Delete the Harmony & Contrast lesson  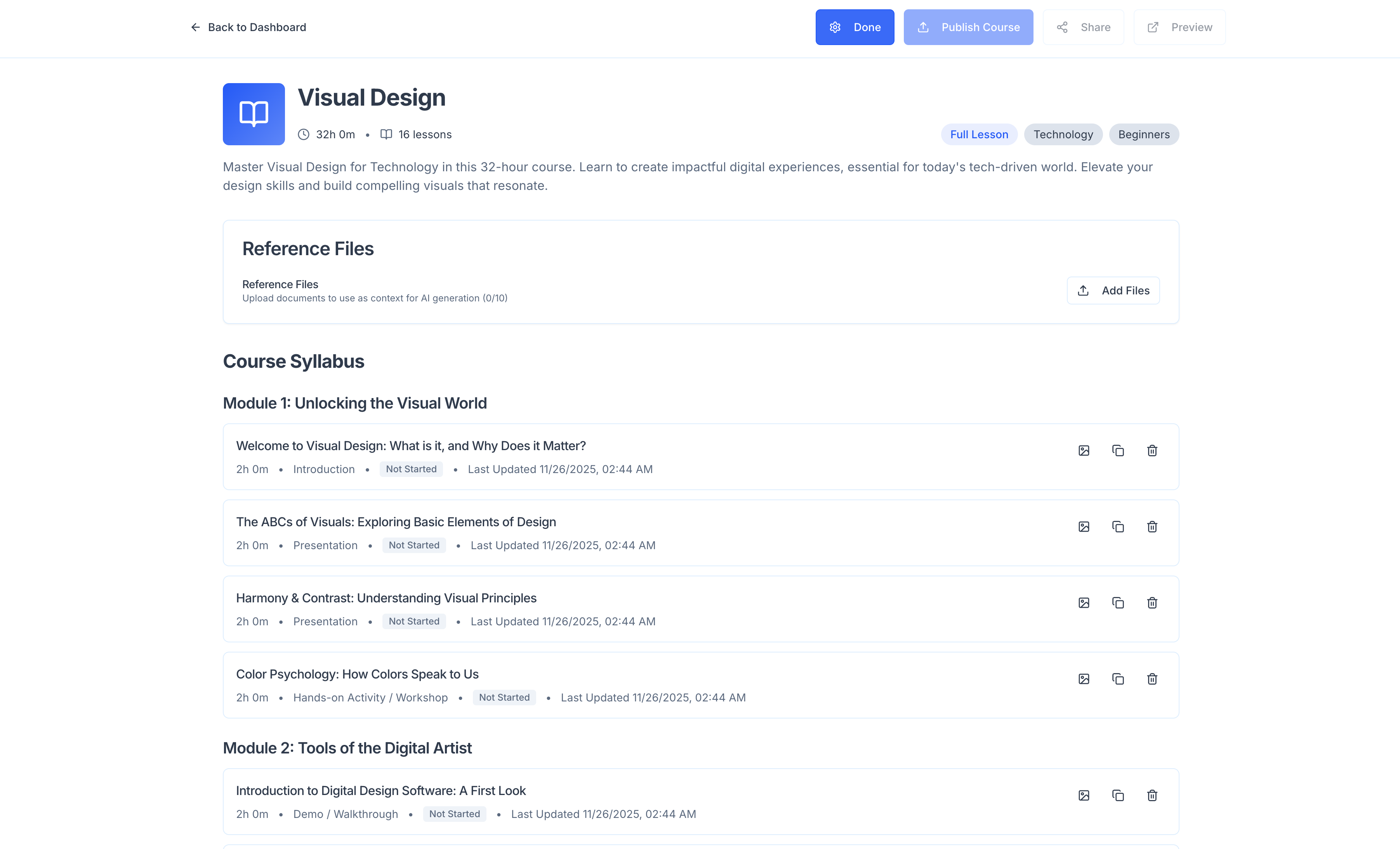pos(1152,603)
